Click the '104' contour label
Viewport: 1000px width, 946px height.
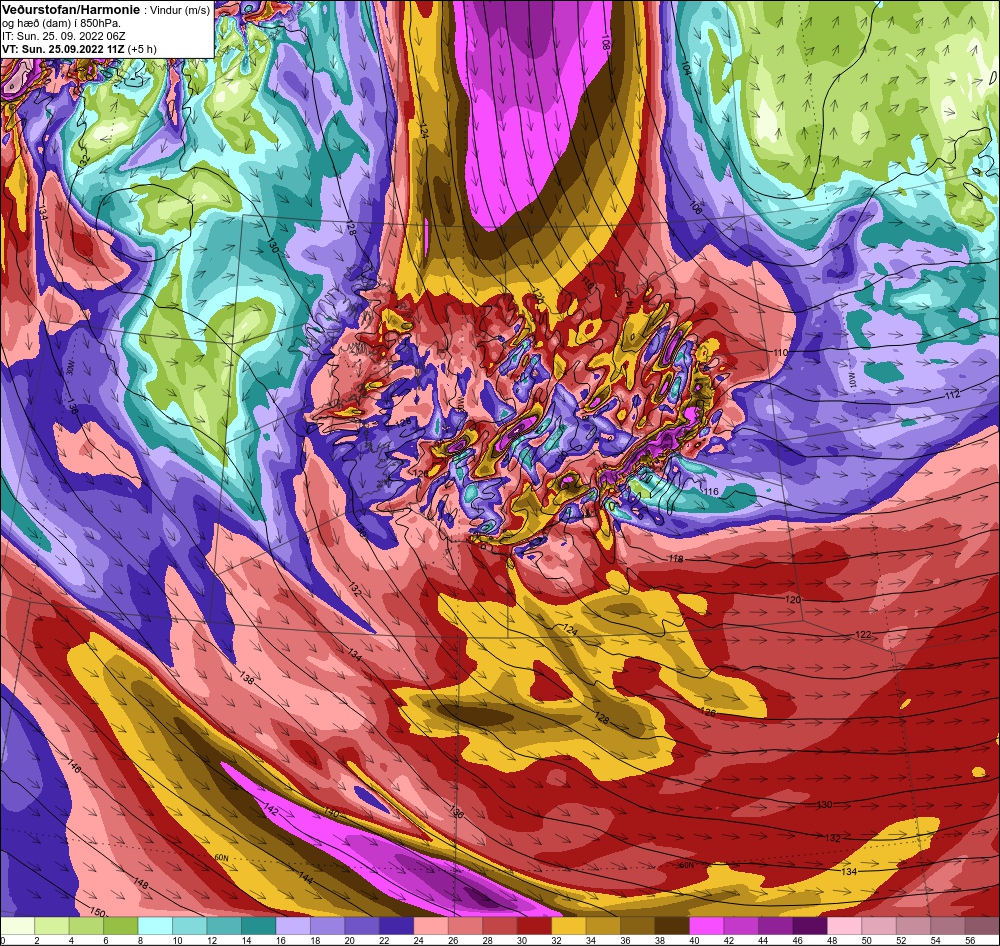click(x=686, y=68)
